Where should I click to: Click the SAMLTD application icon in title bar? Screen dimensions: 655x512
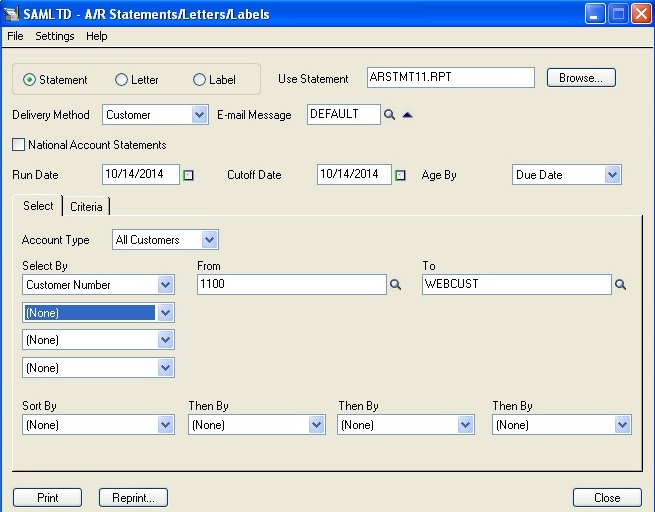pos(13,15)
